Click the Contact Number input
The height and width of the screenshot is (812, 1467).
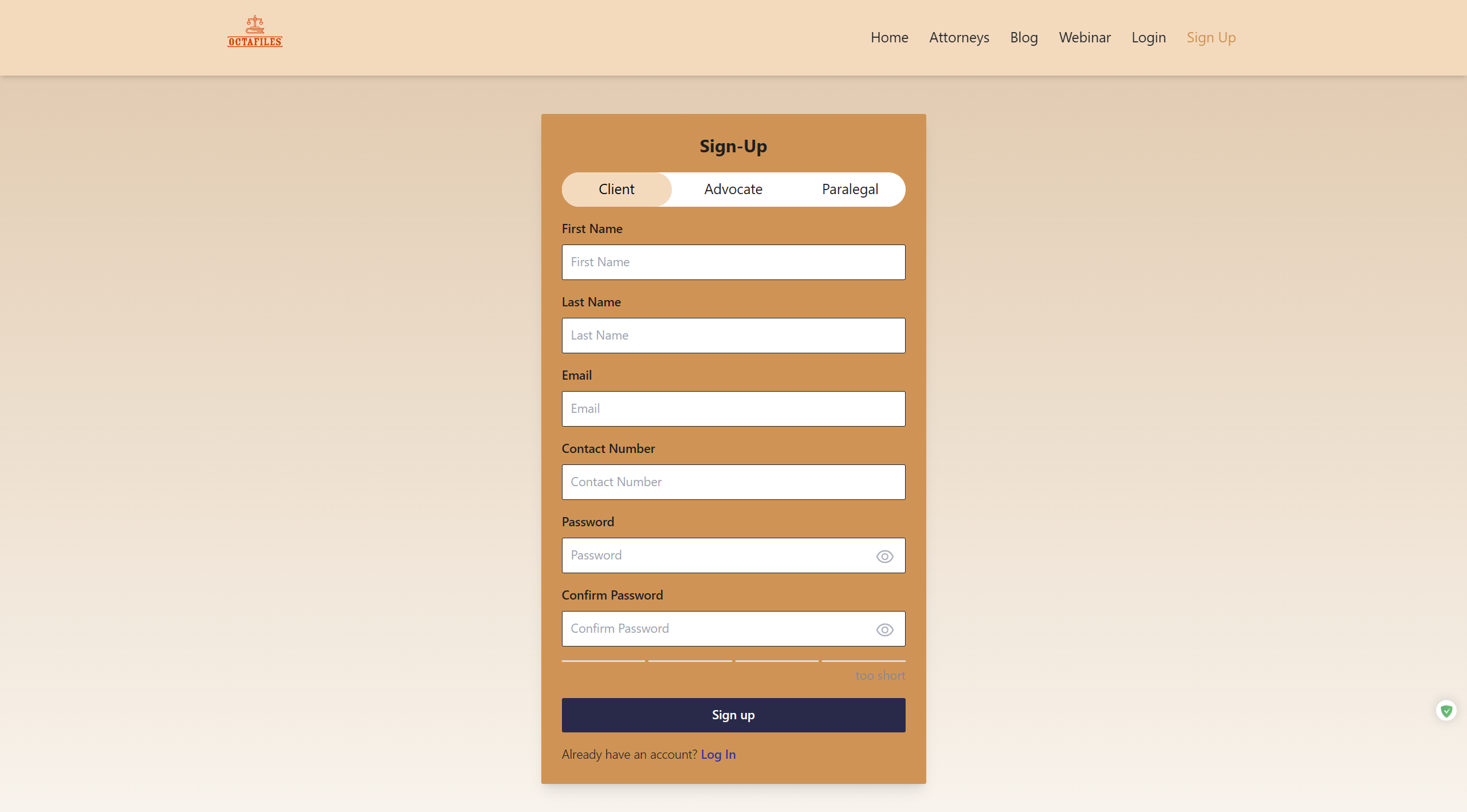tap(733, 482)
